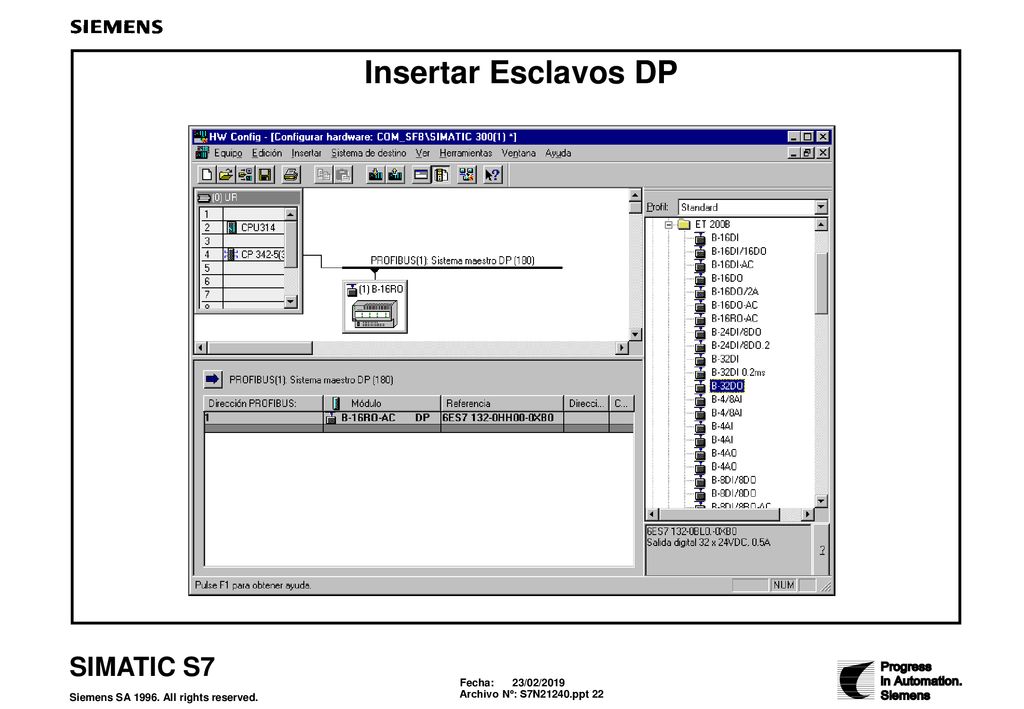The width and height of the screenshot is (1024, 709).
Task: Click the context Help arrow-question icon
Action: tap(492, 174)
